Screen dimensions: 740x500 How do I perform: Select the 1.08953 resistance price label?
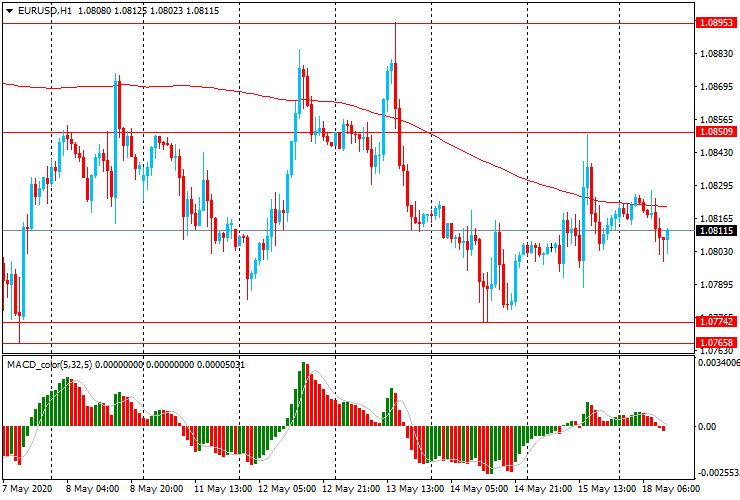pos(716,23)
